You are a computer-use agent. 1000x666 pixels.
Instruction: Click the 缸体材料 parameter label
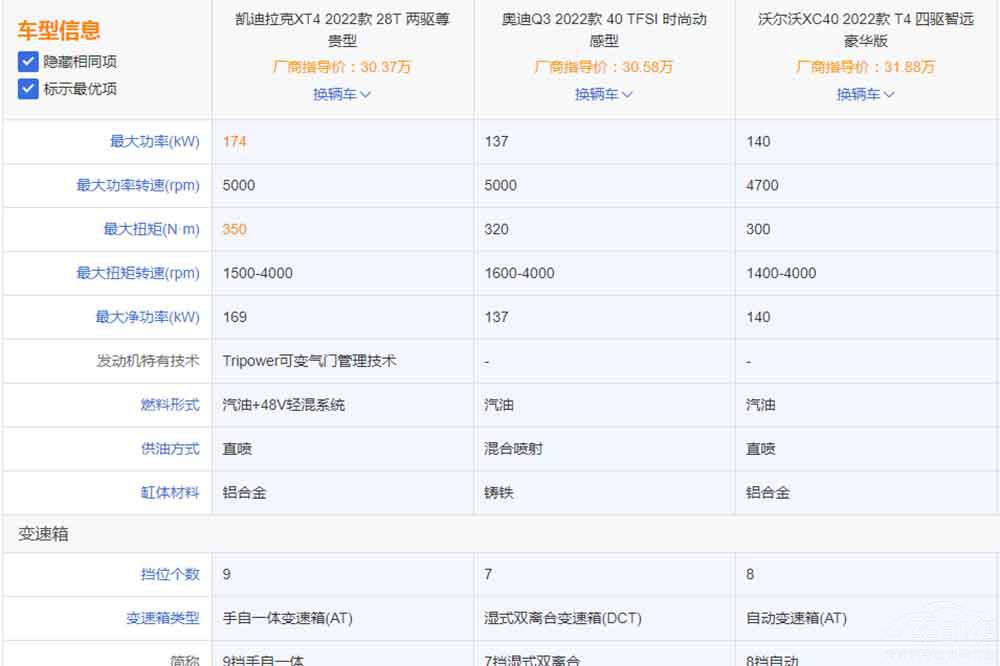pyautogui.click(x=170, y=493)
